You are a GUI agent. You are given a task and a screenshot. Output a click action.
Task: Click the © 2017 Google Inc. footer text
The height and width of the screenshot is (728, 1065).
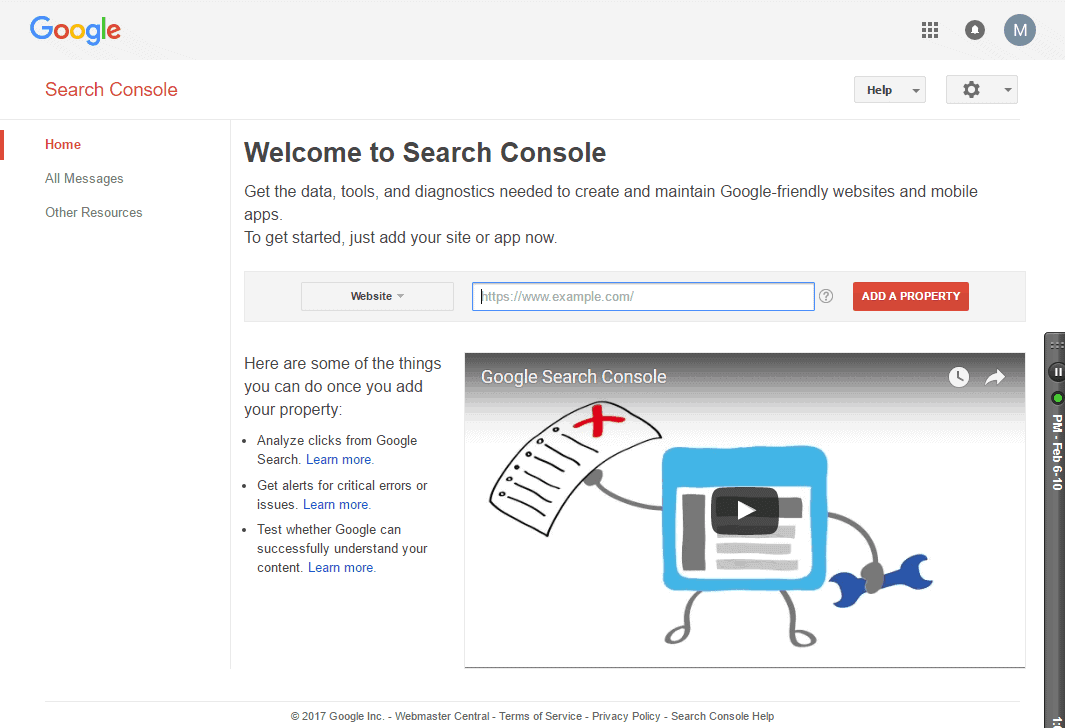point(338,716)
